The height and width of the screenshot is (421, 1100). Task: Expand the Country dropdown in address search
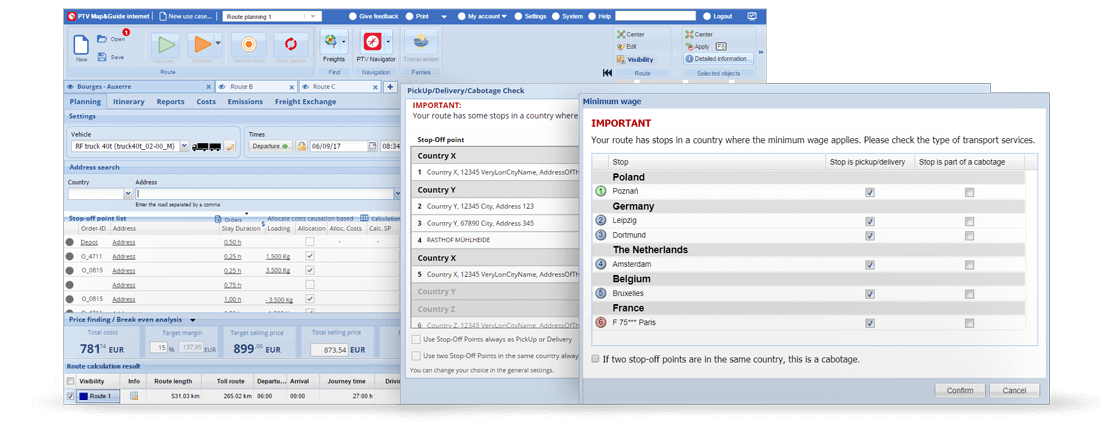click(x=128, y=194)
